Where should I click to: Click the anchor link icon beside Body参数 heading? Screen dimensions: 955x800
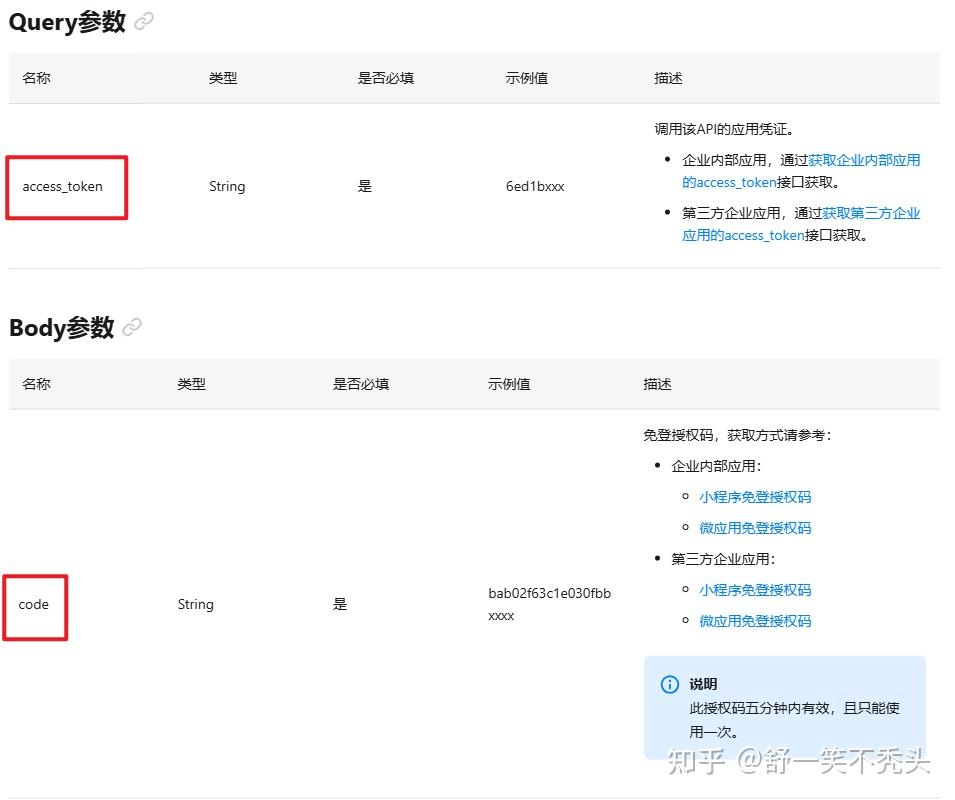(131, 326)
